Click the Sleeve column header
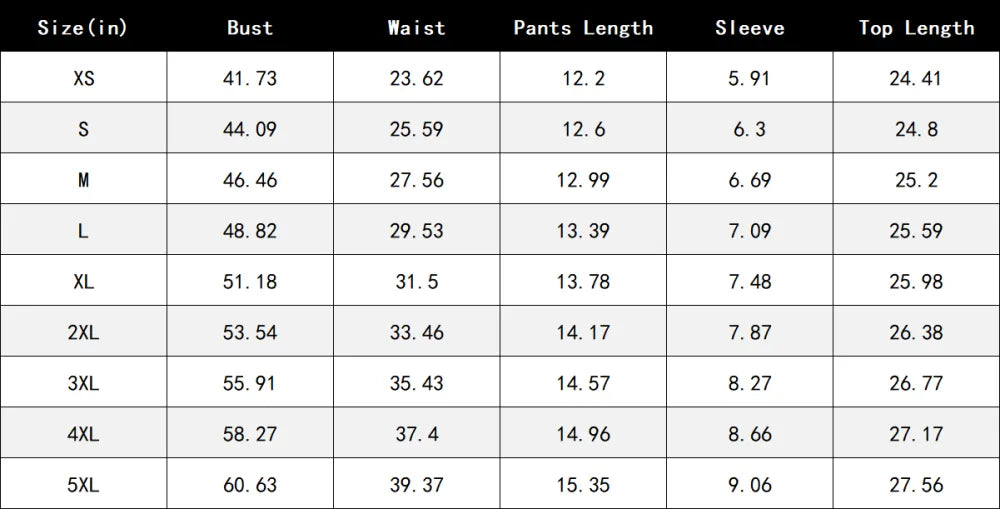Image resolution: width=1000 pixels, height=509 pixels. (750, 28)
